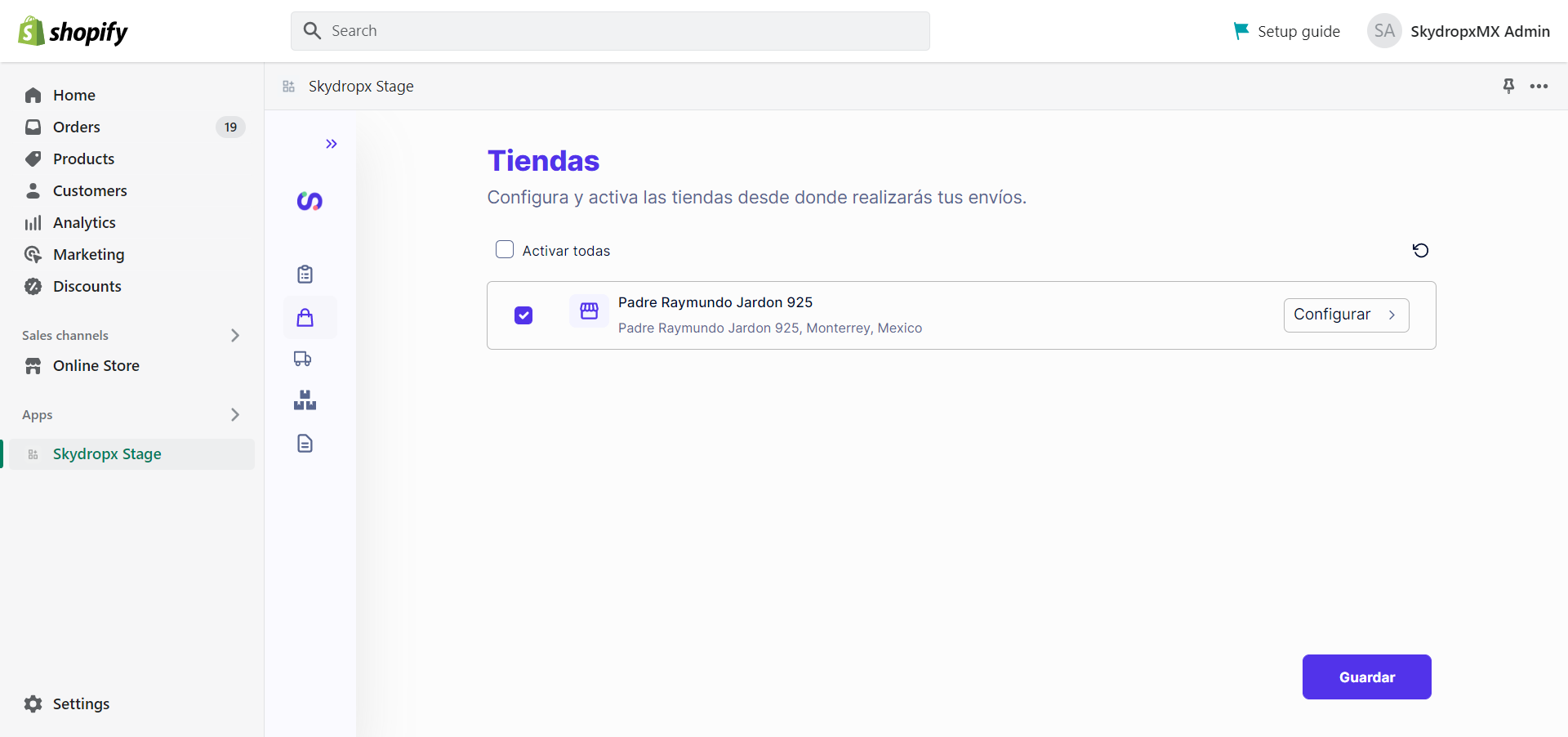
Task: Go to Home in sidebar
Action: (73, 96)
